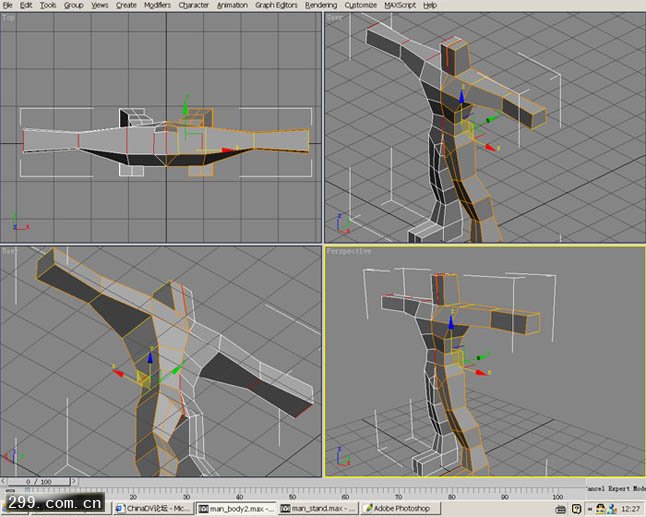Click the green Y axis handle in the Perspective viewport
Screen dimensions: 646x517
coord(484,356)
